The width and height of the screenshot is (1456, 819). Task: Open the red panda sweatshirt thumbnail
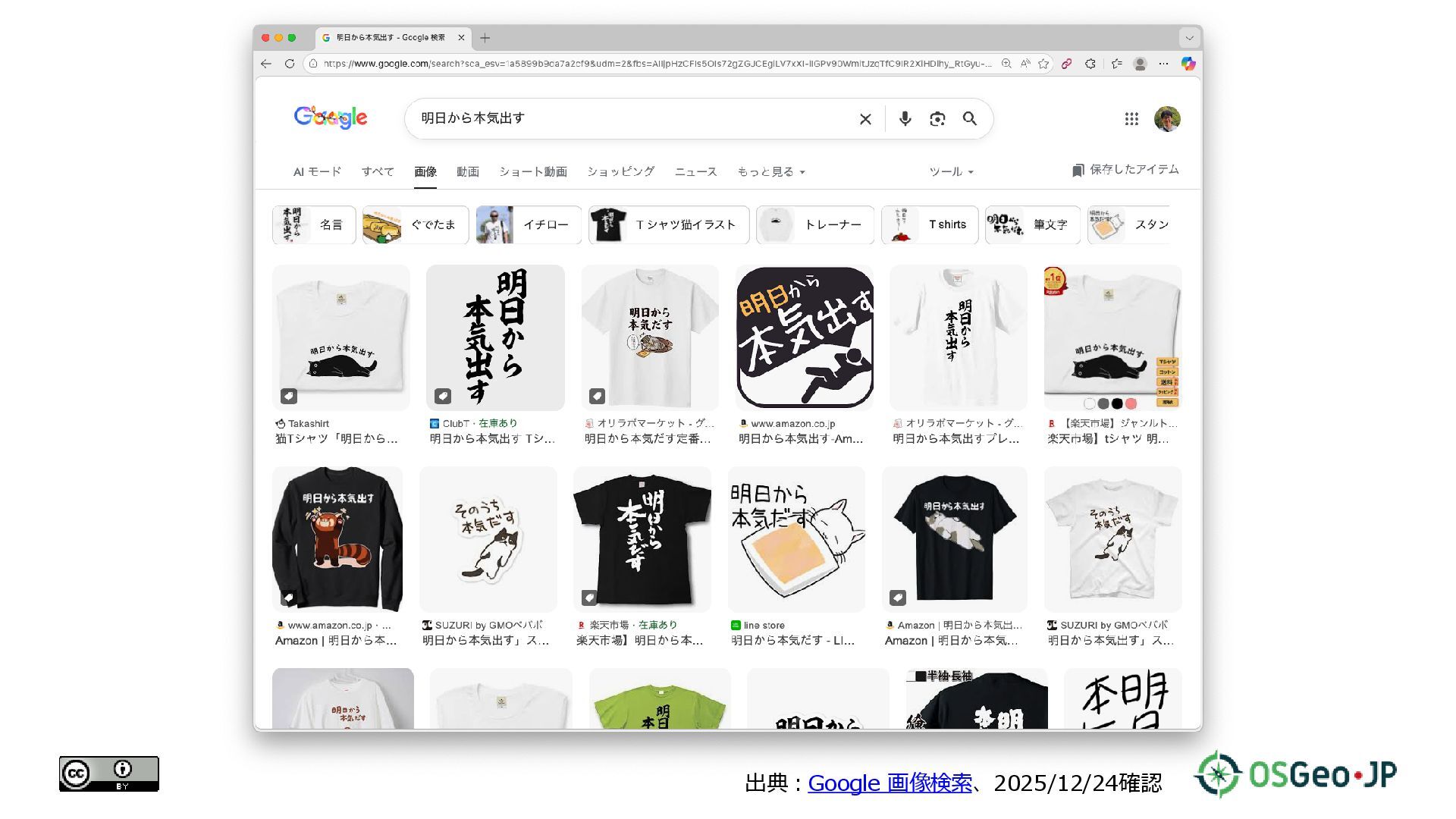pos(337,538)
